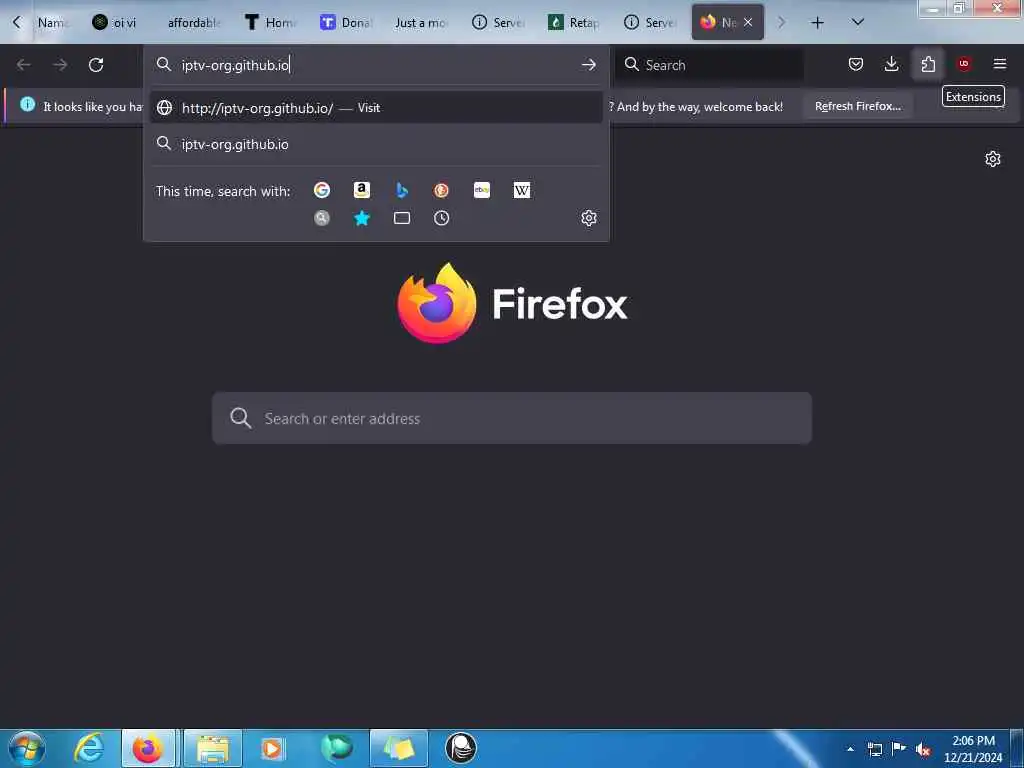Open new tab page personalize gear
The height and width of the screenshot is (768, 1024).
tap(993, 159)
